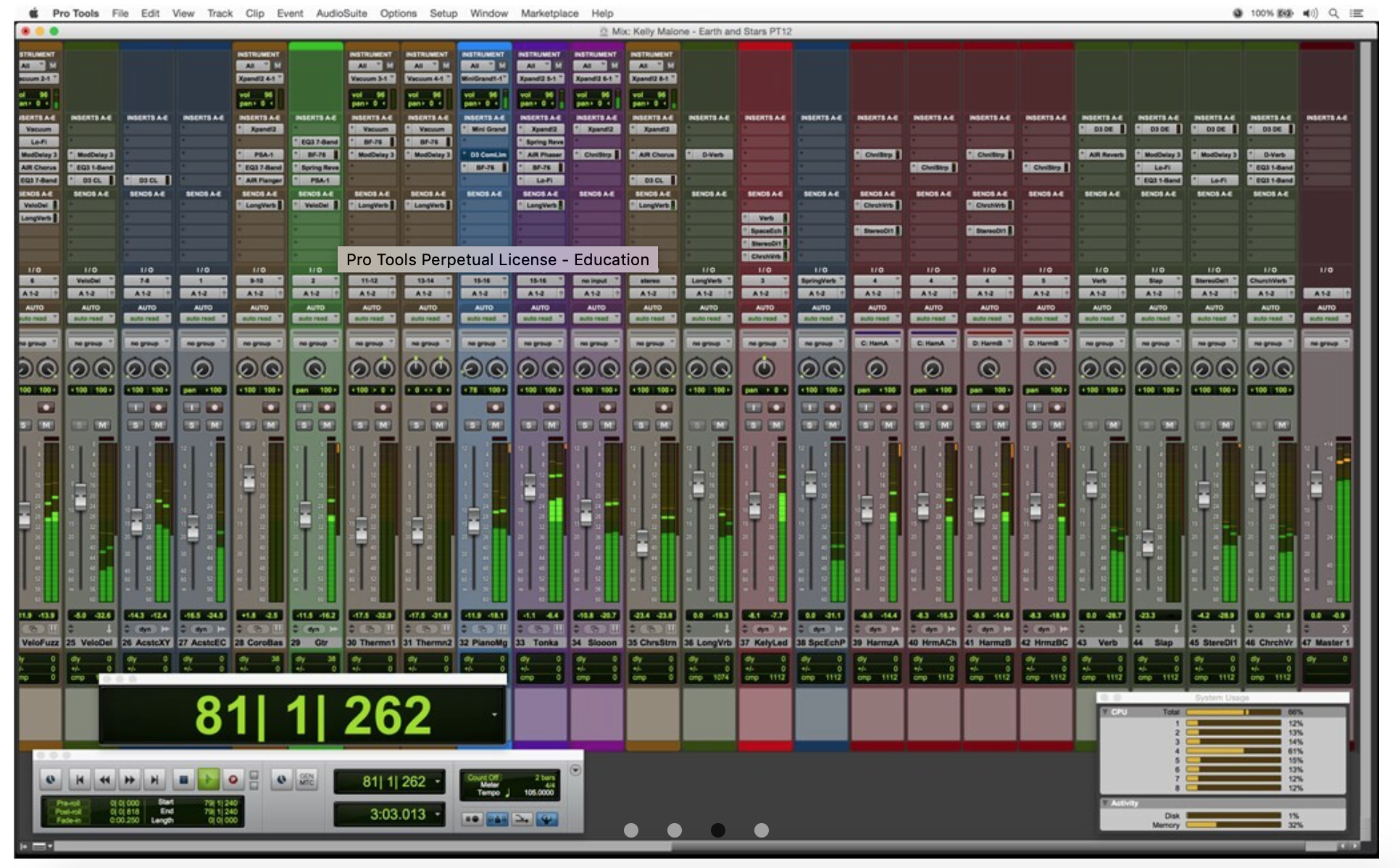This screenshot has height=868, width=1400.
Task: Open the Apple menu
Action: (33, 13)
